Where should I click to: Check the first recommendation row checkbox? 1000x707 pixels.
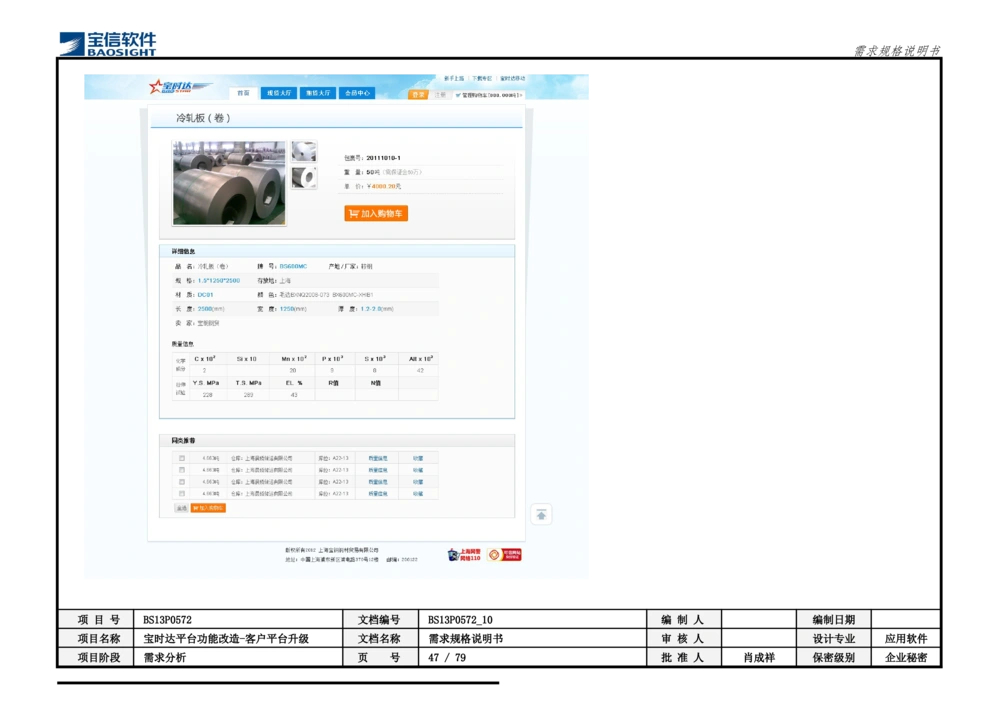[180, 457]
